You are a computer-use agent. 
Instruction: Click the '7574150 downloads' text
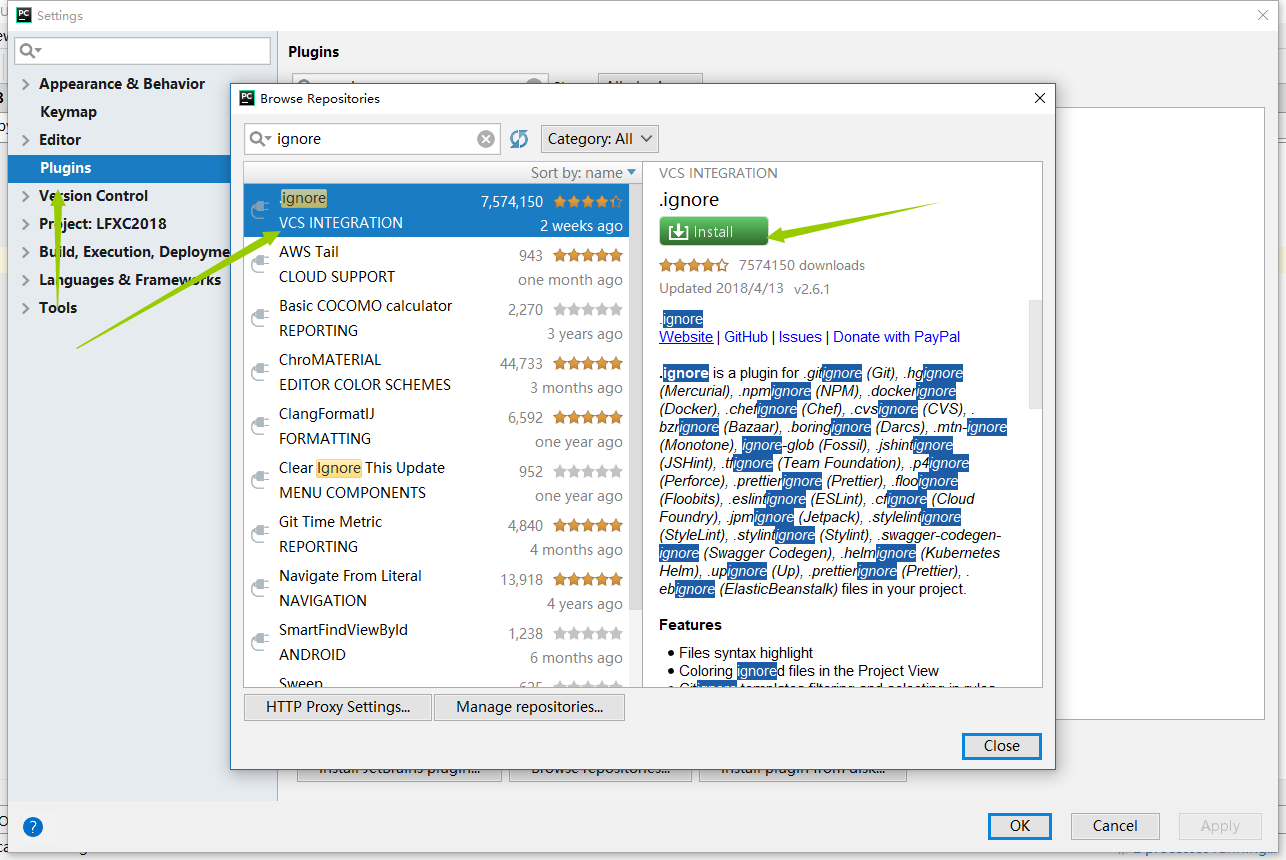click(x=802, y=265)
